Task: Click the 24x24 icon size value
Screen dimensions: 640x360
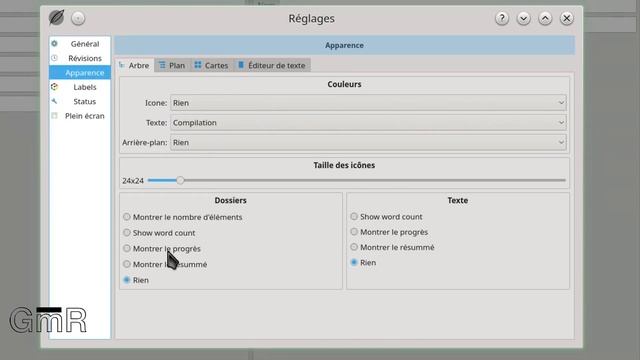Action: pos(133,180)
